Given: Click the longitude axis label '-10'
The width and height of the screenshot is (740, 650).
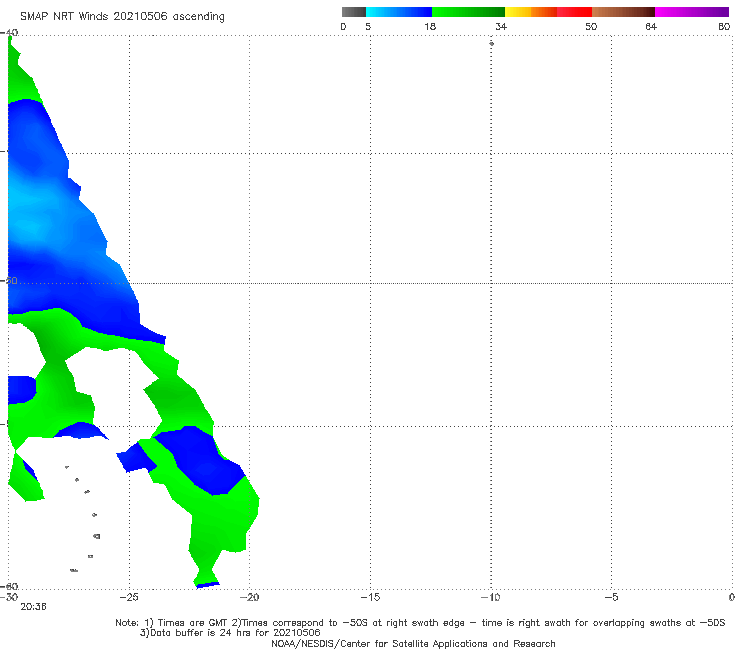Looking at the screenshot, I should pyautogui.click(x=490, y=597).
